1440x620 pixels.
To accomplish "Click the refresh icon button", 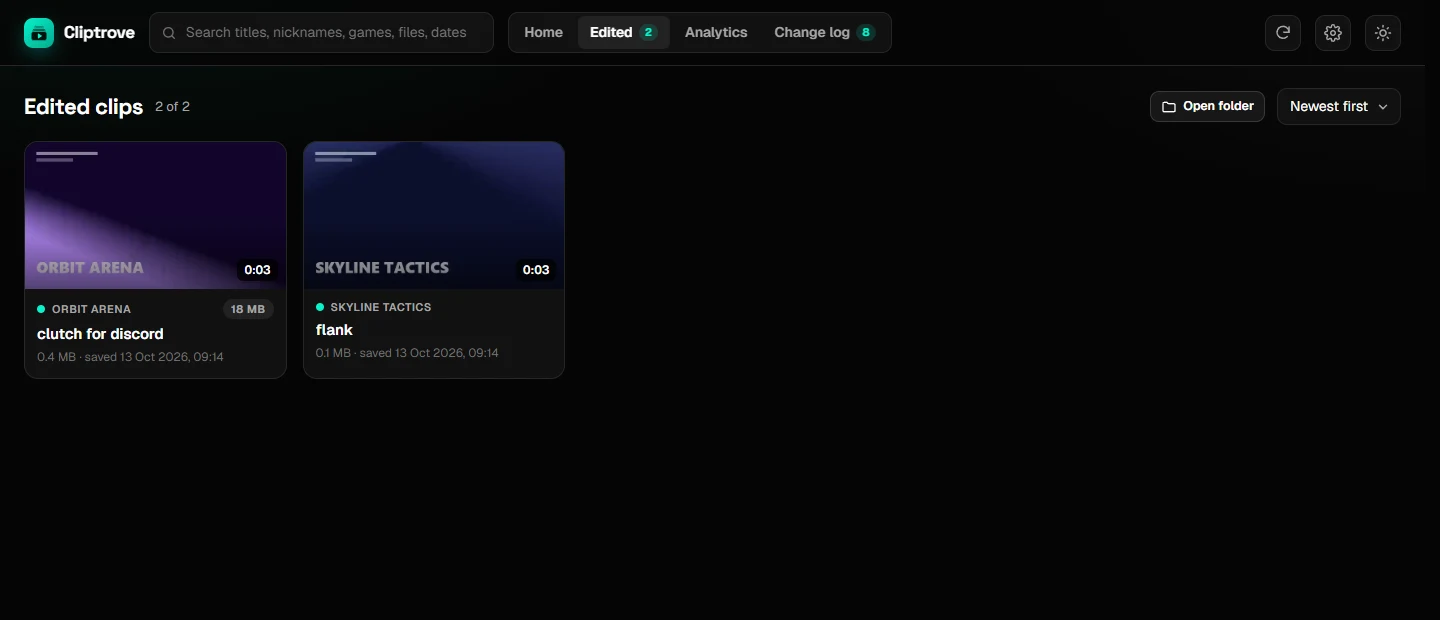I will 1283,33.
